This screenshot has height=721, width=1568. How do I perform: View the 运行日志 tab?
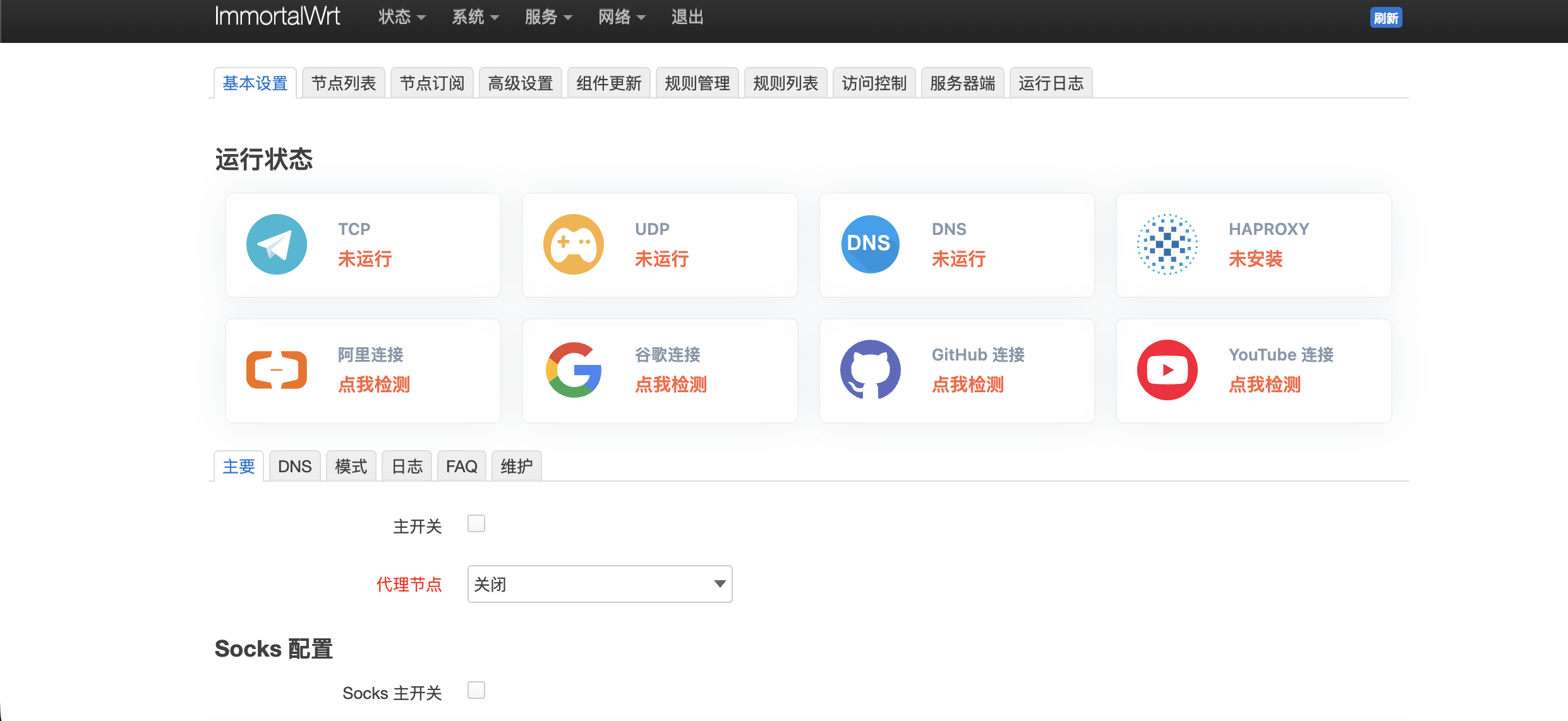pyautogui.click(x=1051, y=83)
